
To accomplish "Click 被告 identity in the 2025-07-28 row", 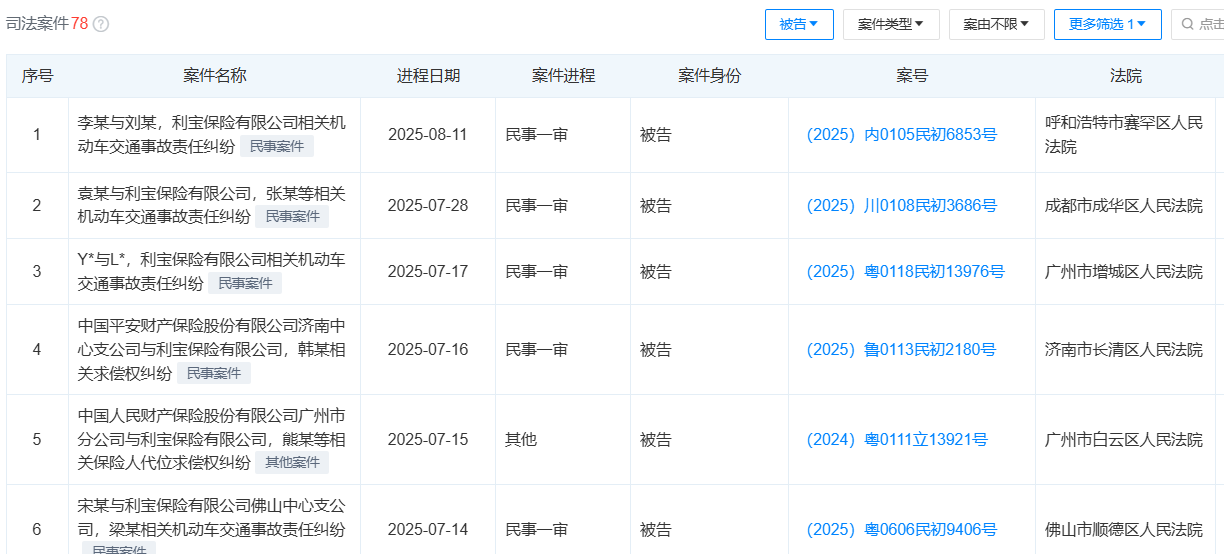I will 656,205.
